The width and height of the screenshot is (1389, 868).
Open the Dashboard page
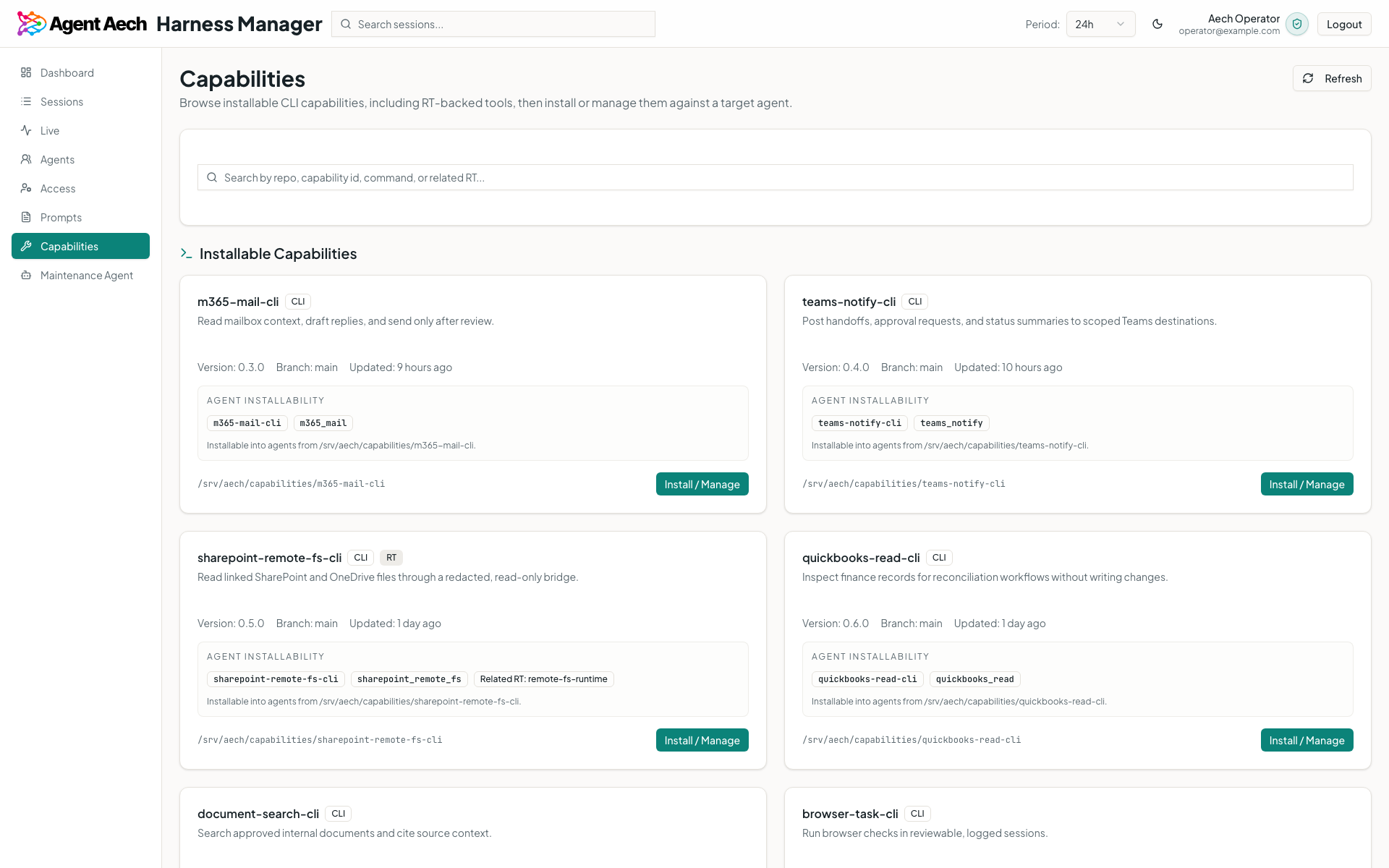(80, 72)
